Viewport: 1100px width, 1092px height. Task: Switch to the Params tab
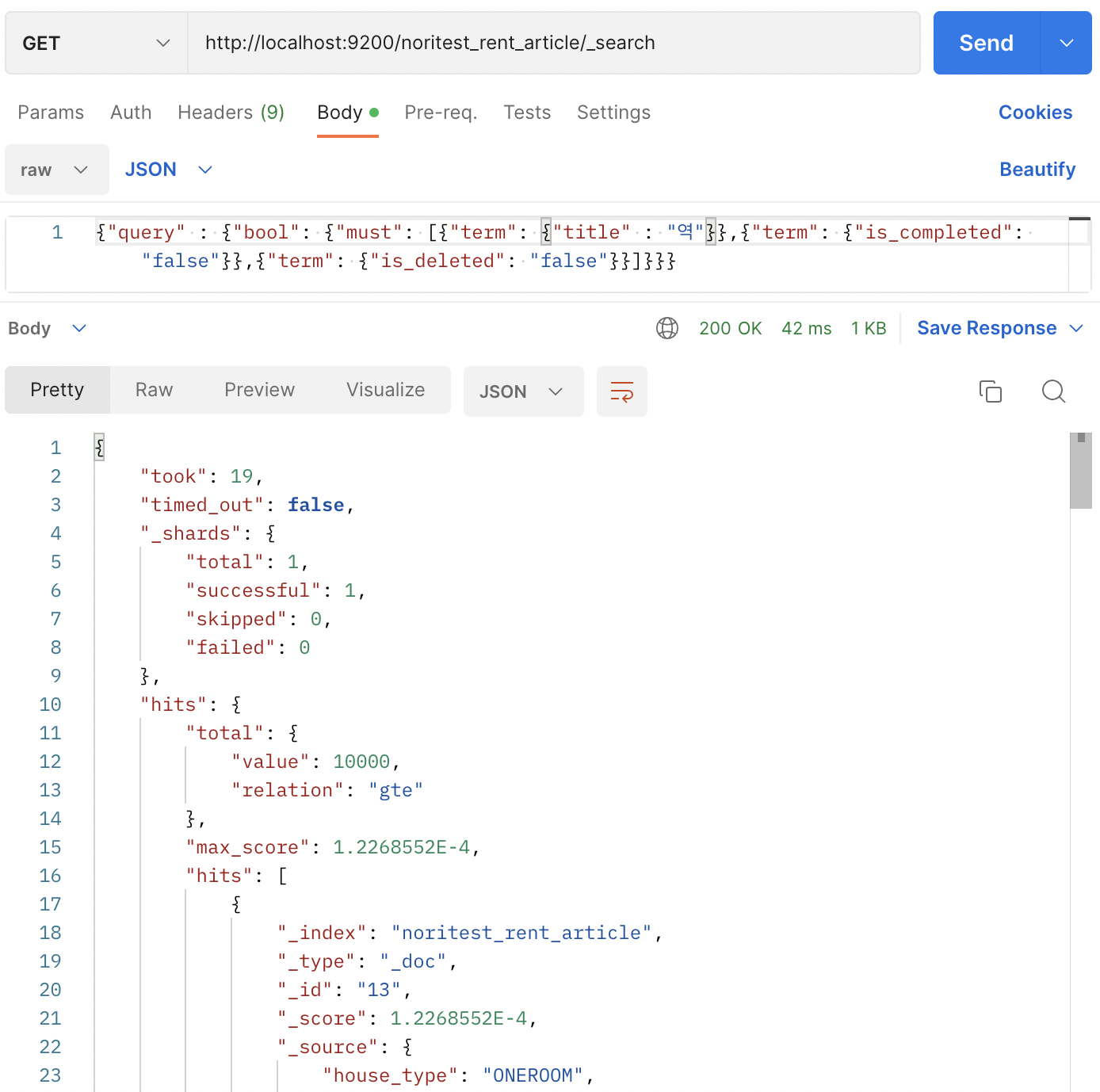pyautogui.click(x=51, y=113)
